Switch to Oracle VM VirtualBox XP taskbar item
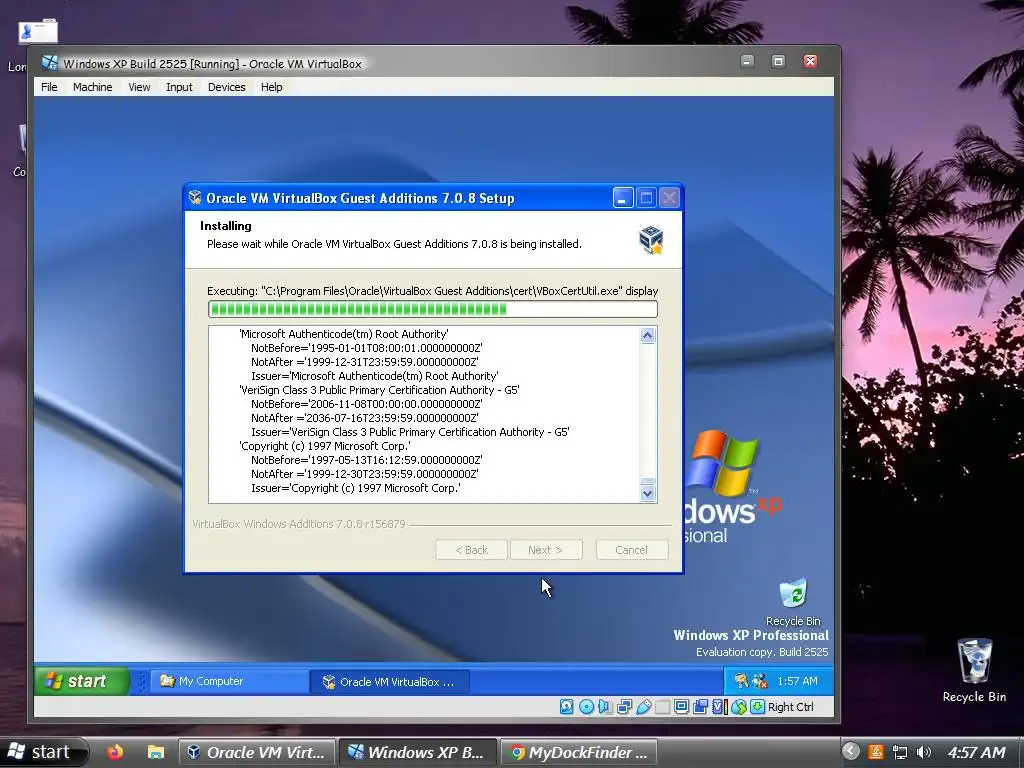1024x768 pixels. pos(389,682)
